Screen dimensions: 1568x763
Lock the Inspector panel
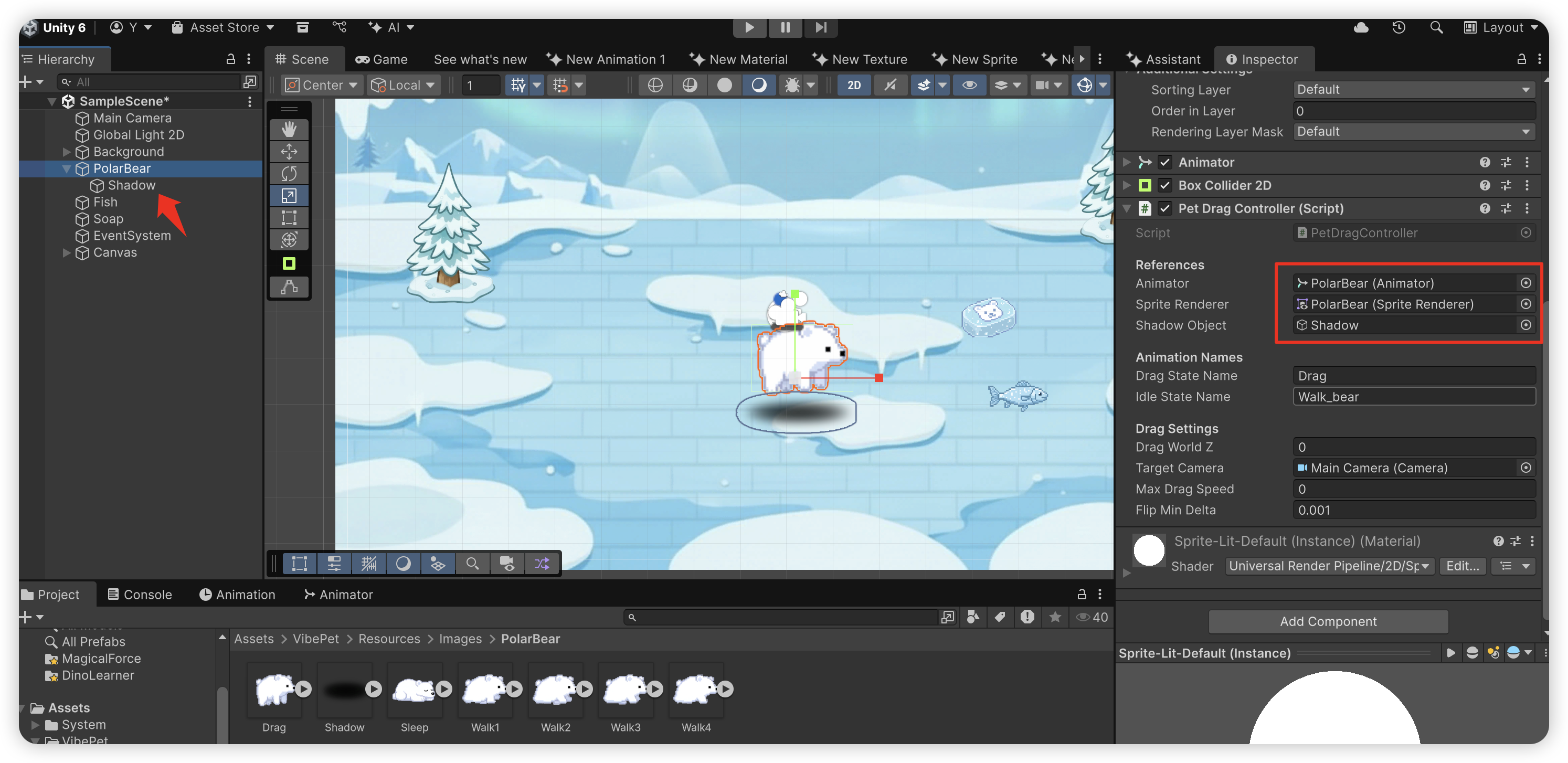(1521, 59)
